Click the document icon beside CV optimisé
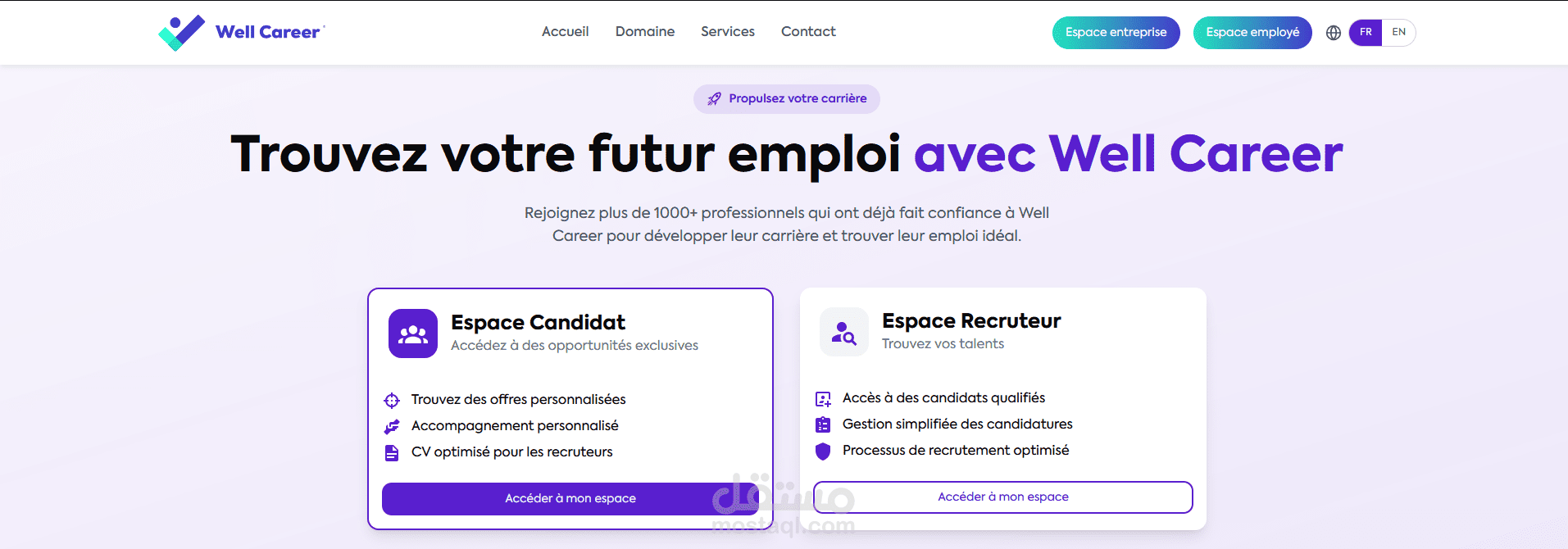1568x549 pixels. point(392,453)
